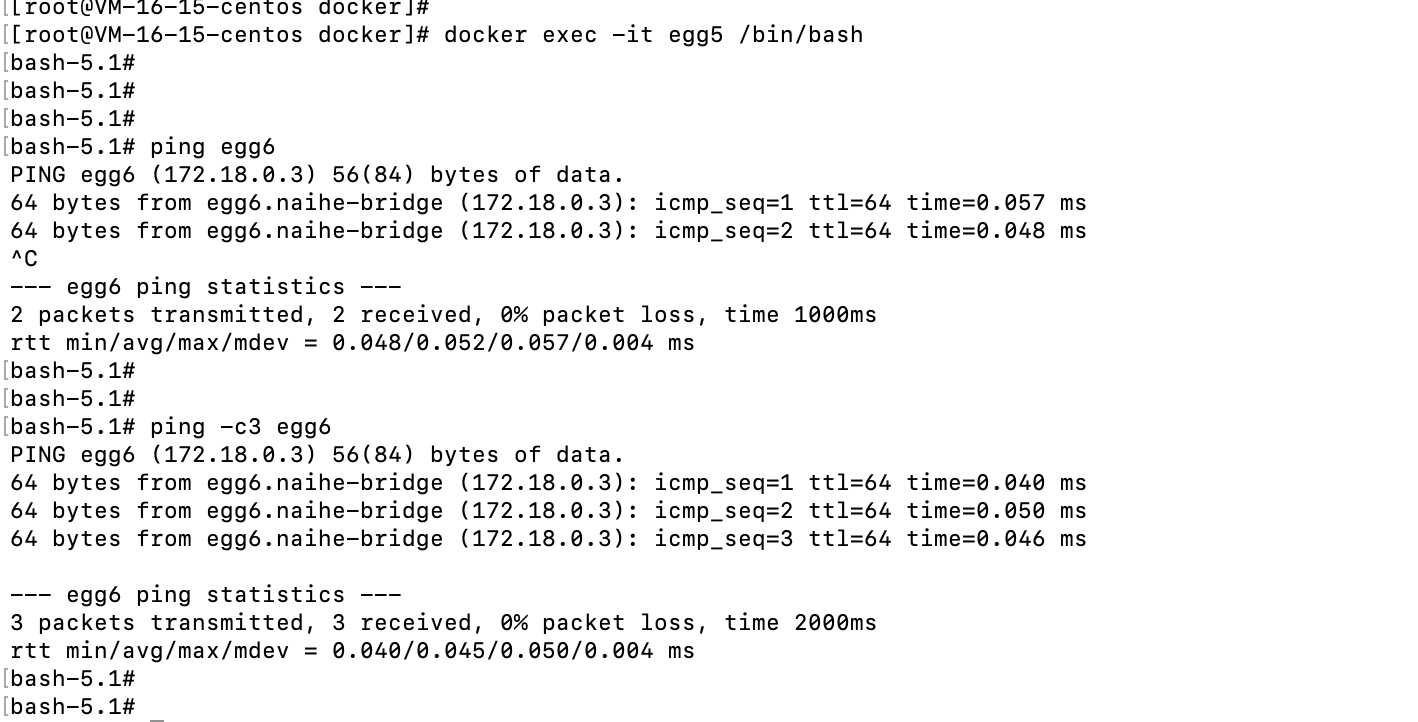Click the rtt line with average 0.052

(352, 343)
